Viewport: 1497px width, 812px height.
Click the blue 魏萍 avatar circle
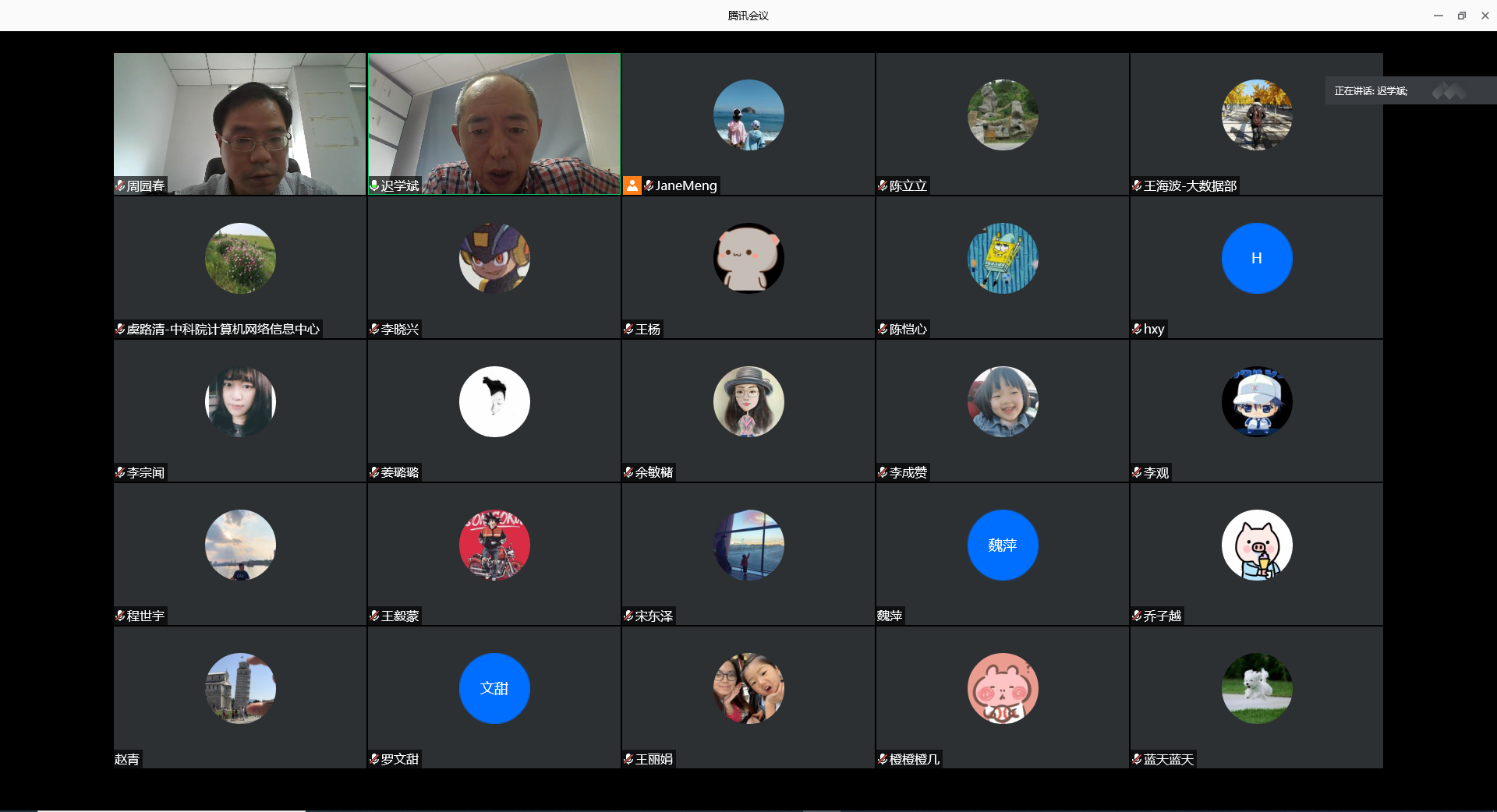(1002, 545)
